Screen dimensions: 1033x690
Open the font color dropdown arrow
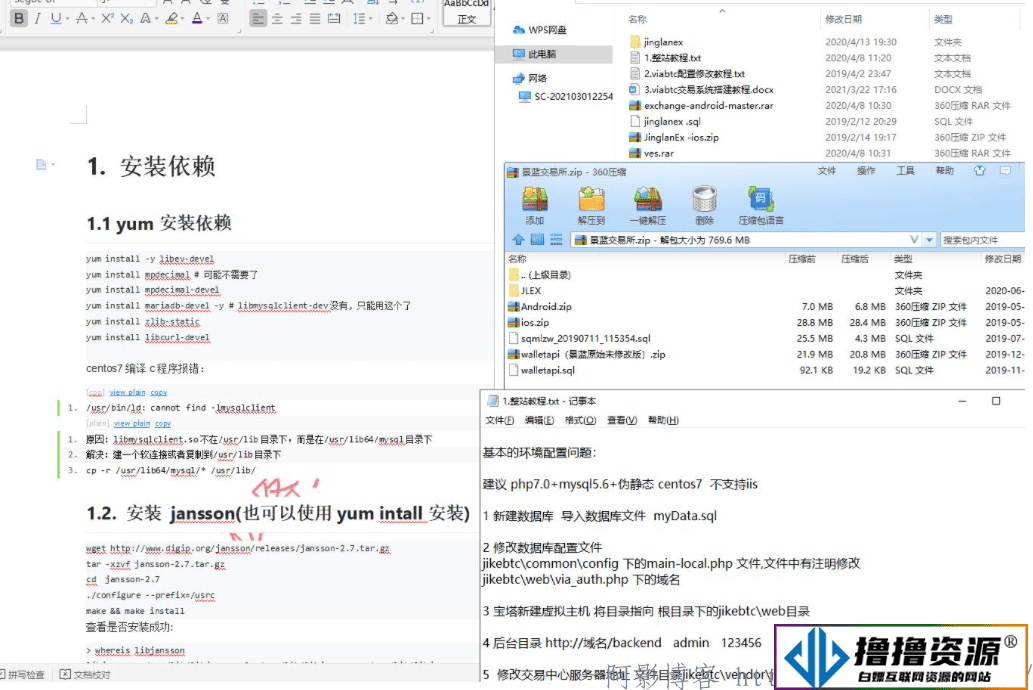pos(208,18)
